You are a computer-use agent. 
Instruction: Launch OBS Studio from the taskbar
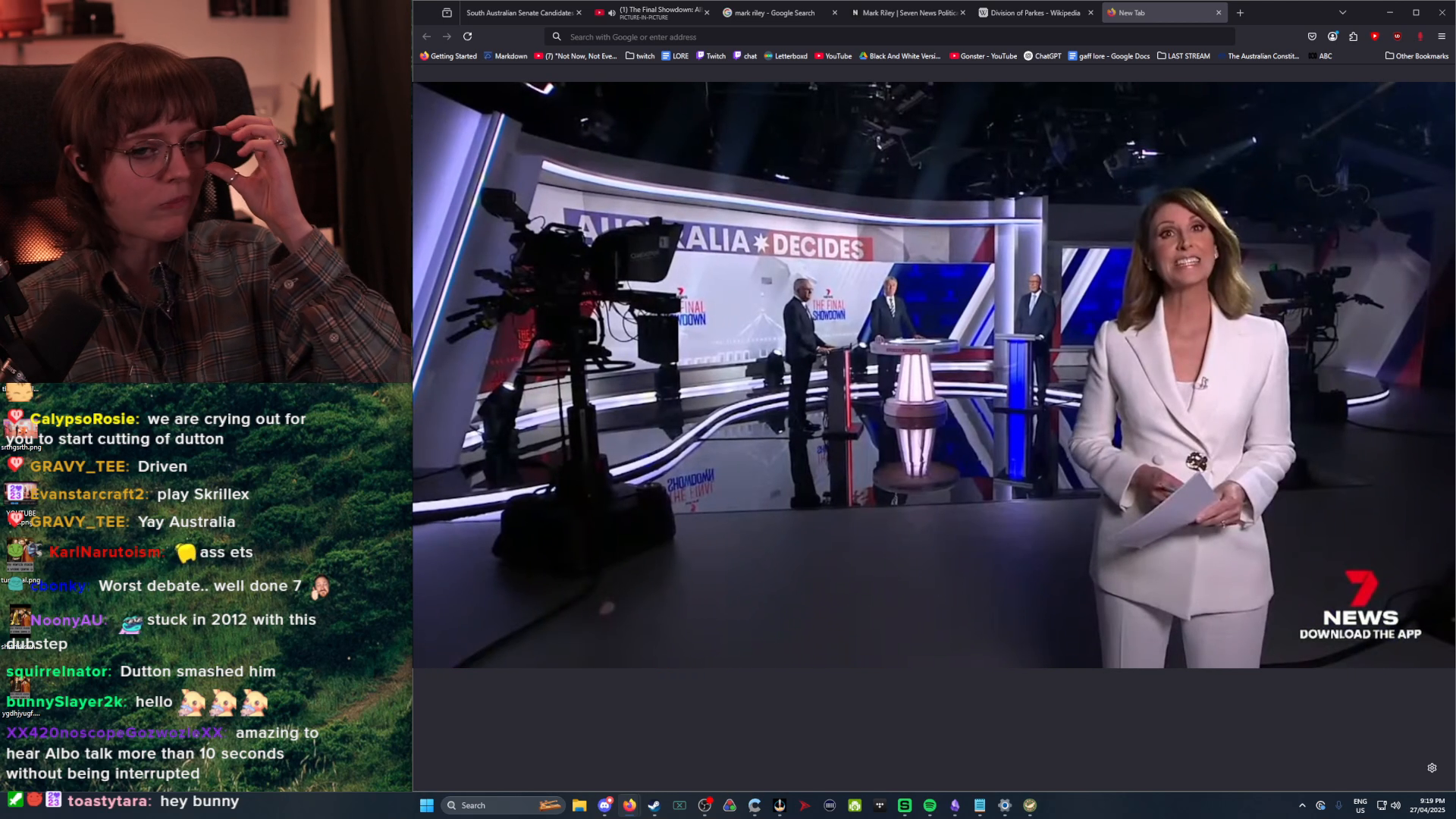click(x=704, y=805)
